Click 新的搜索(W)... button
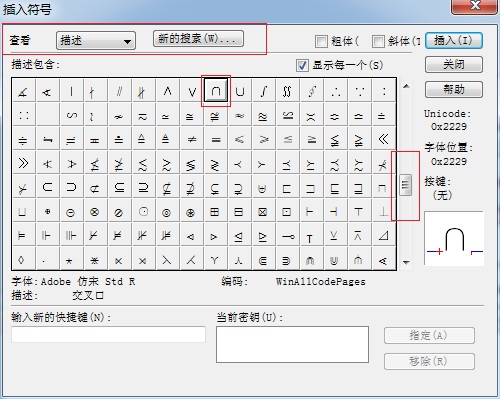This screenshot has height=399, width=500. pos(198,39)
